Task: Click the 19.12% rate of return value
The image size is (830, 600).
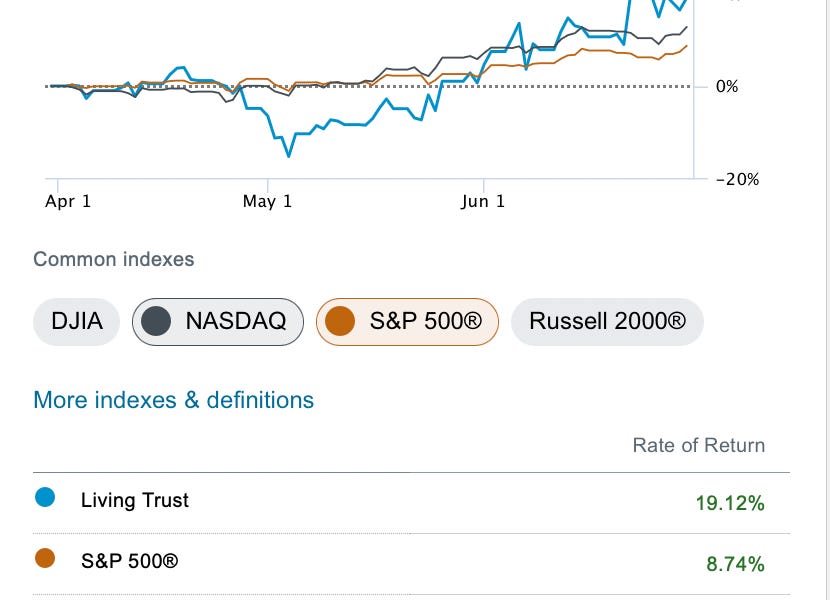Action: click(729, 506)
